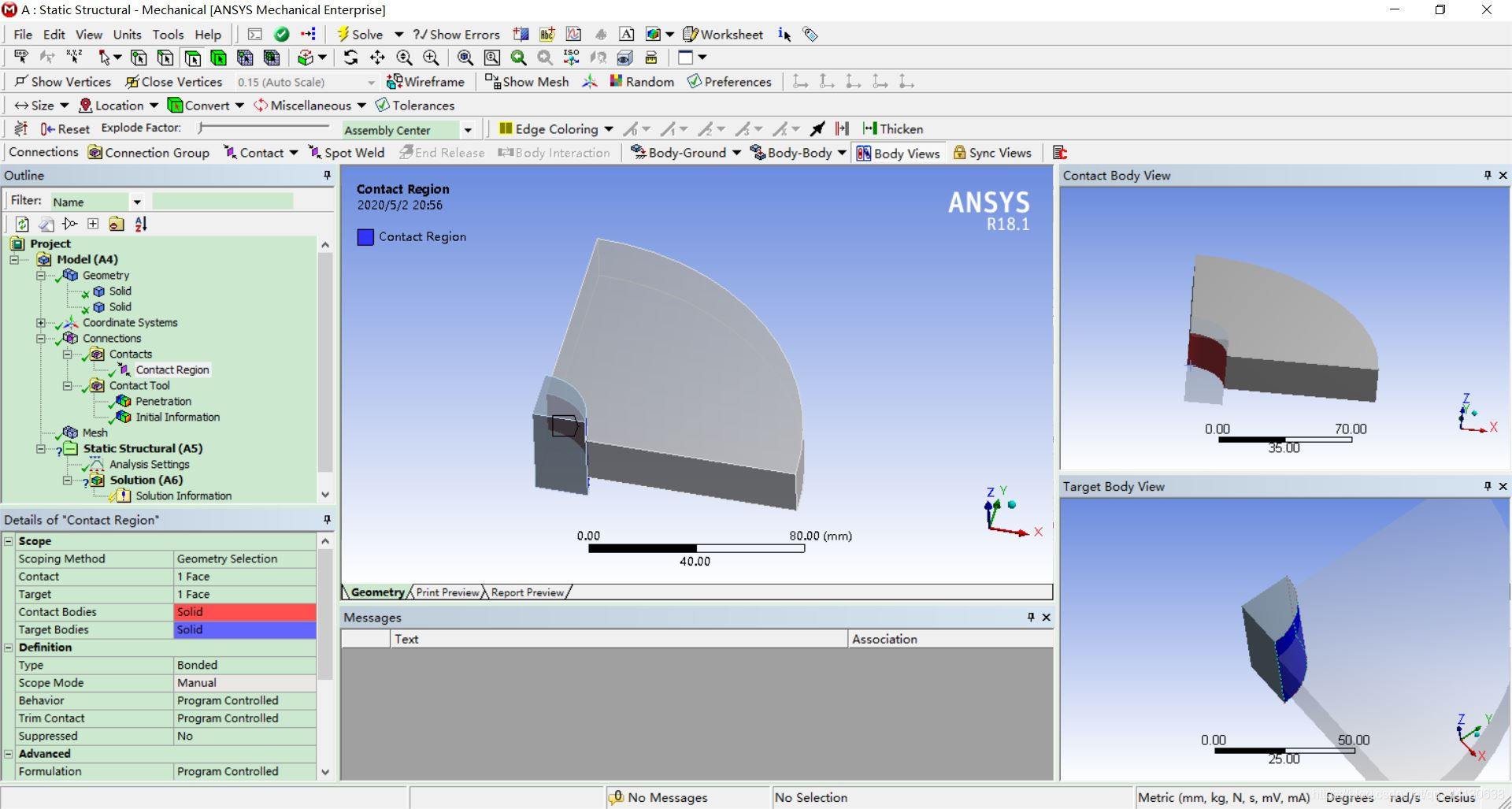
Task: Click Connection Group button
Action: tap(149, 153)
